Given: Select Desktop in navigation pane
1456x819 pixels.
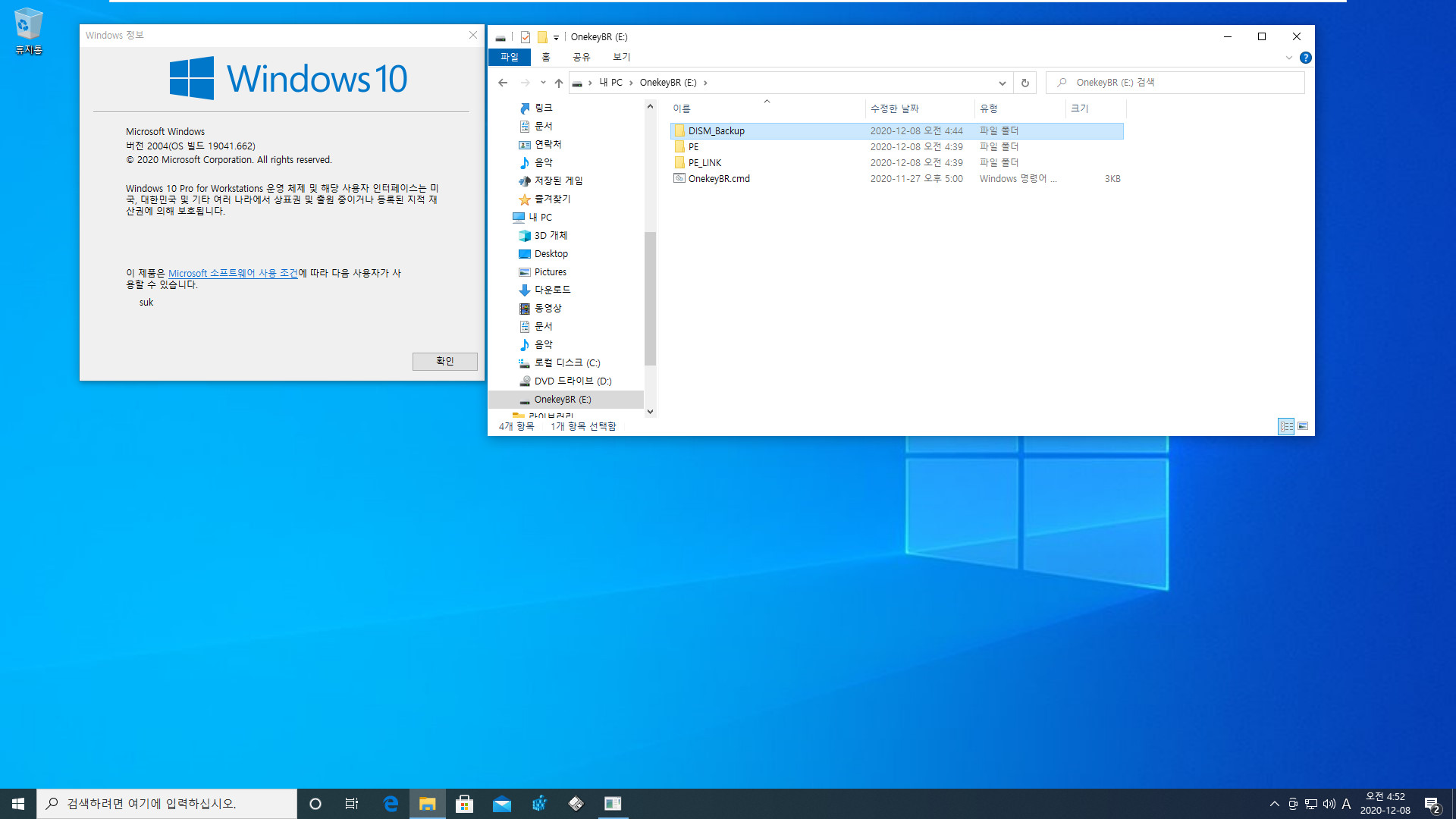Looking at the screenshot, I should tap(551, 254).
